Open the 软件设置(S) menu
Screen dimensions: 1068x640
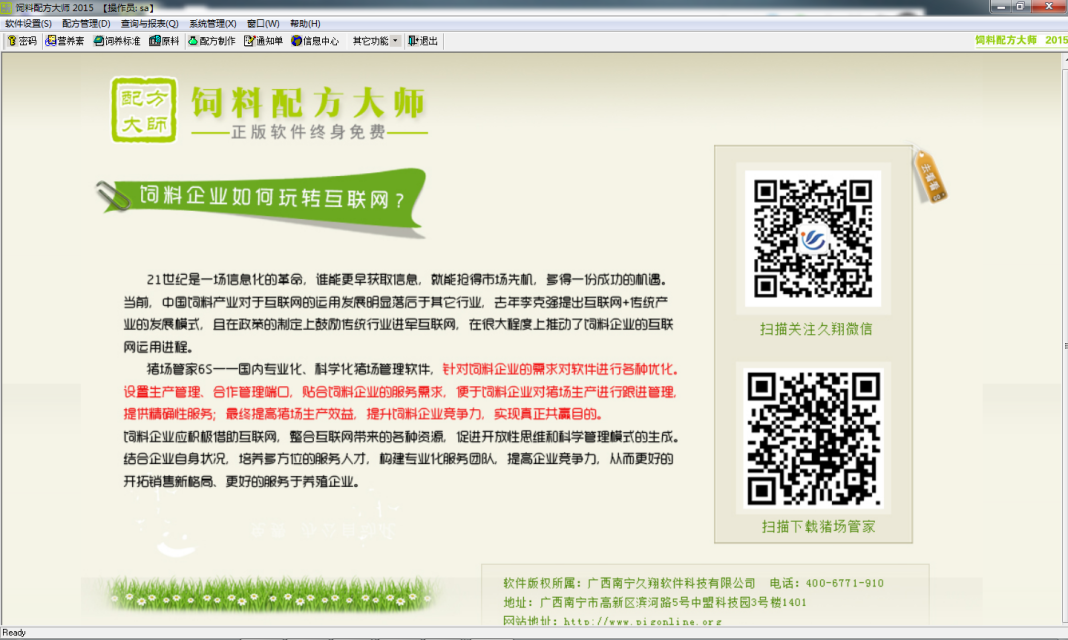click(29, 23)
